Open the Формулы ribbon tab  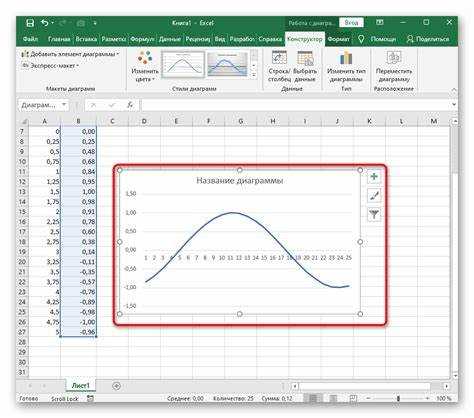point(142,39)
